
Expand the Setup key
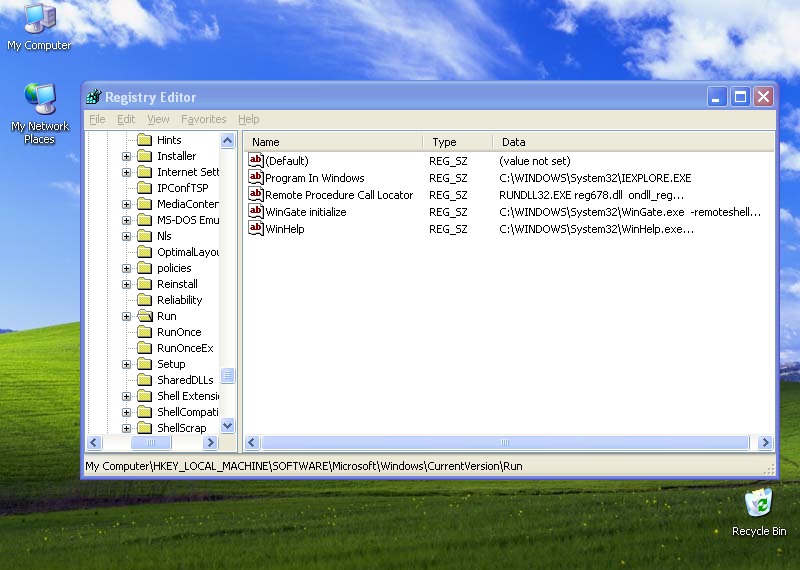coord(126,364)
